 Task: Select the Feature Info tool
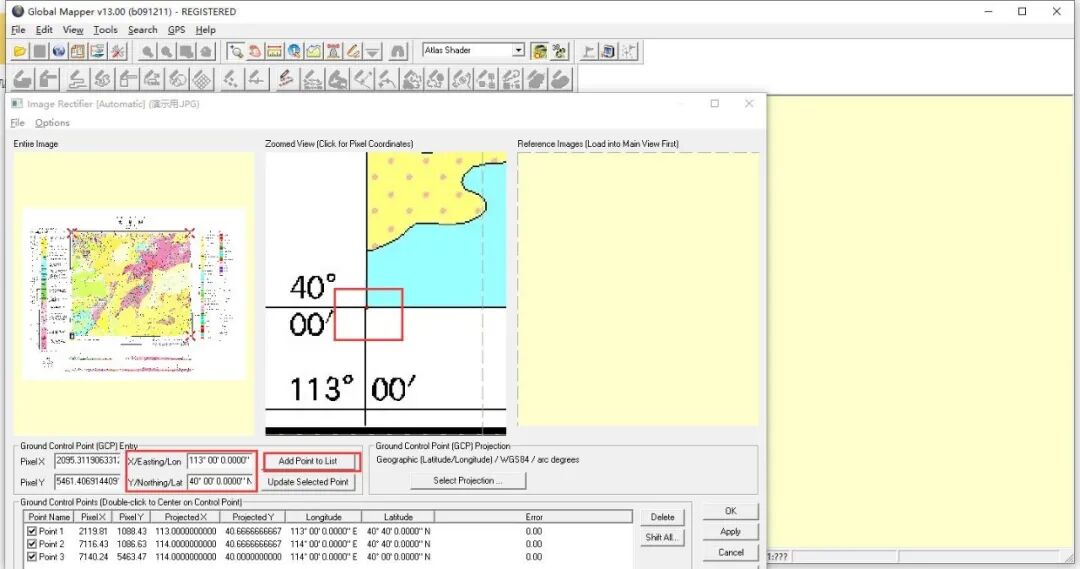[294, 52]
